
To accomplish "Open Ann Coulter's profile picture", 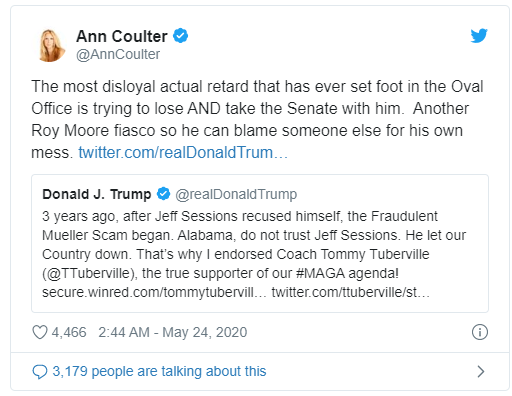I will coord(50,45).
